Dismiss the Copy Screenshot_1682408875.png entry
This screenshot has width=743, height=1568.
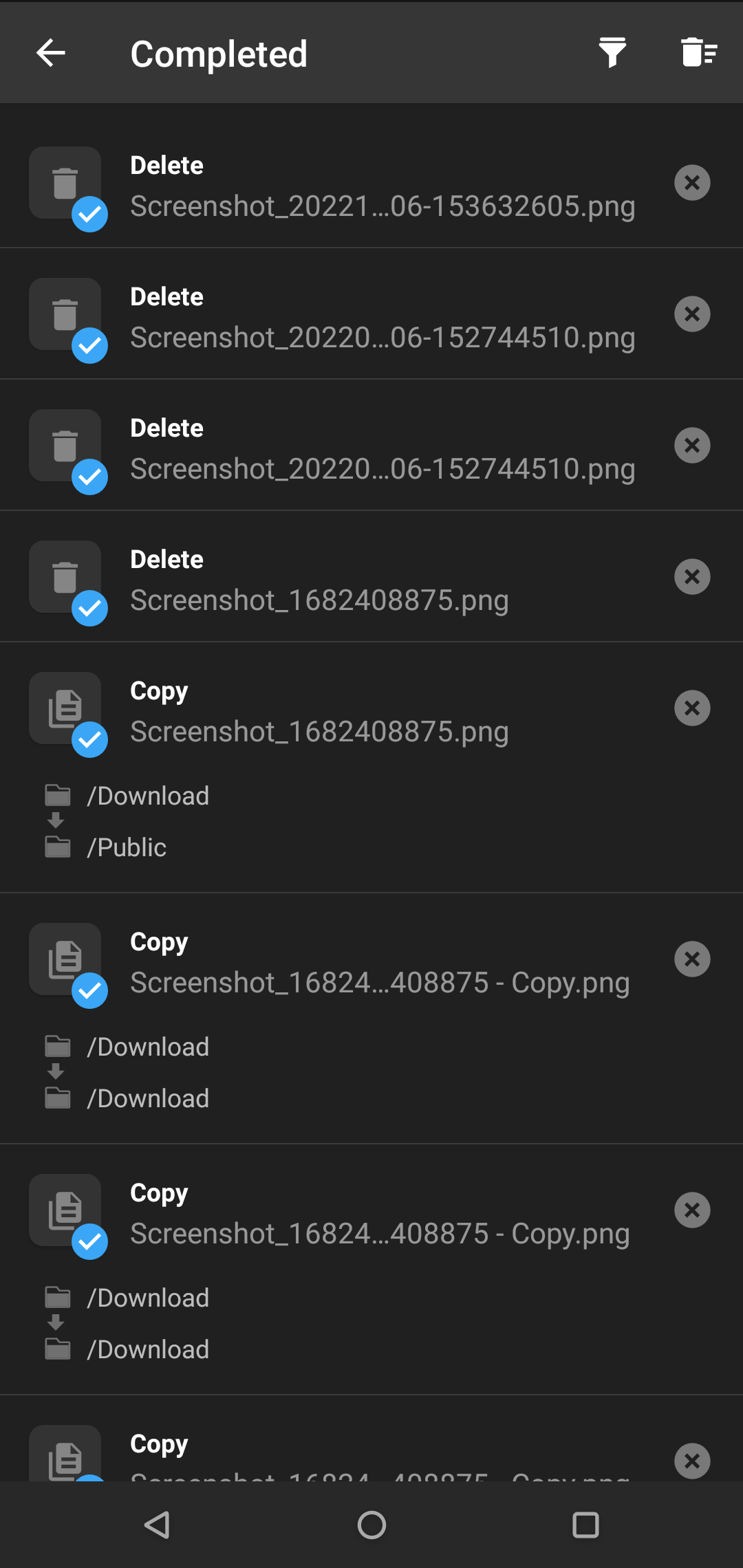[692, 708]
